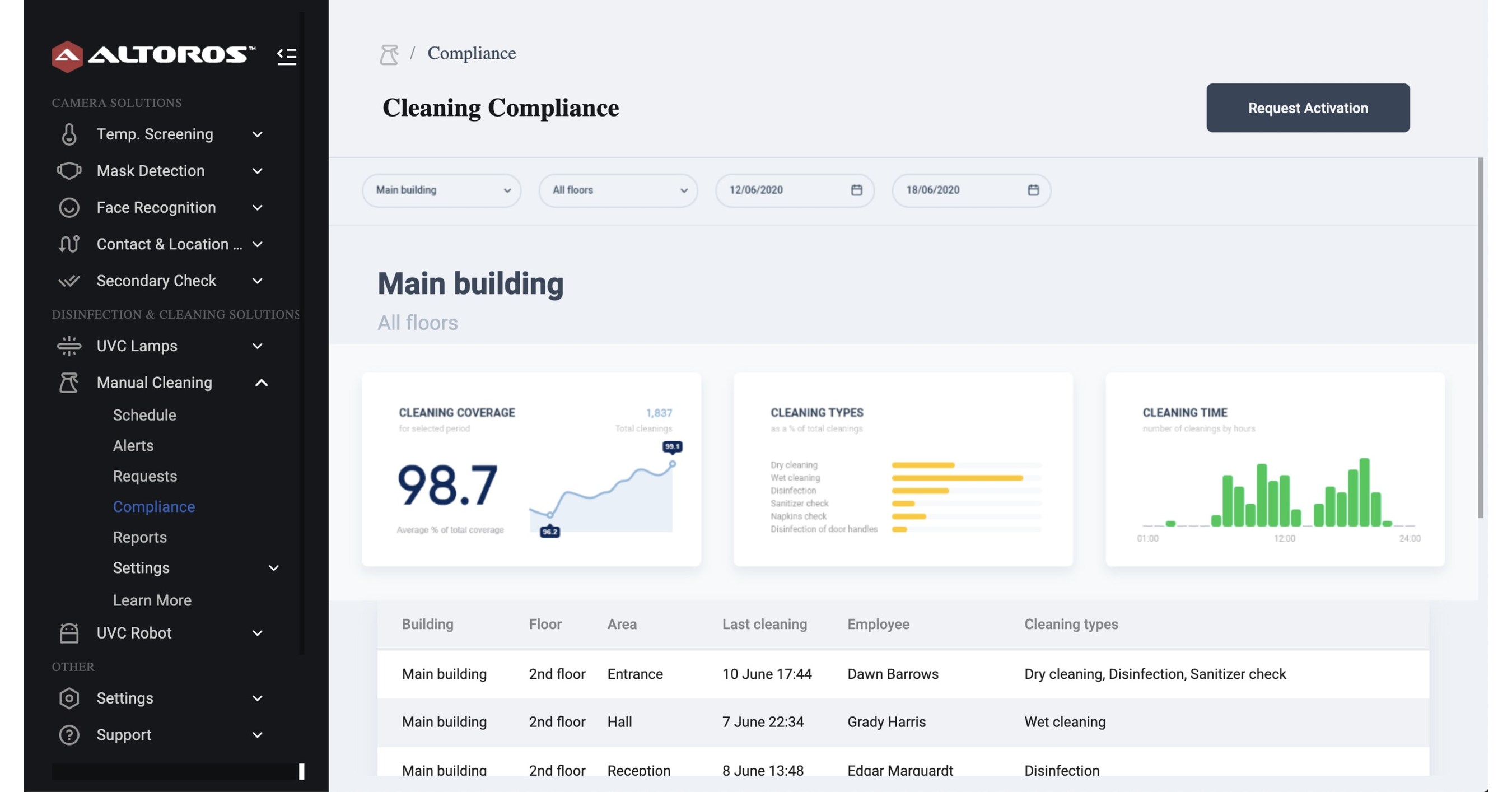
Task: Open the Contact & Location tracing icon
Action: click(69, 244)
